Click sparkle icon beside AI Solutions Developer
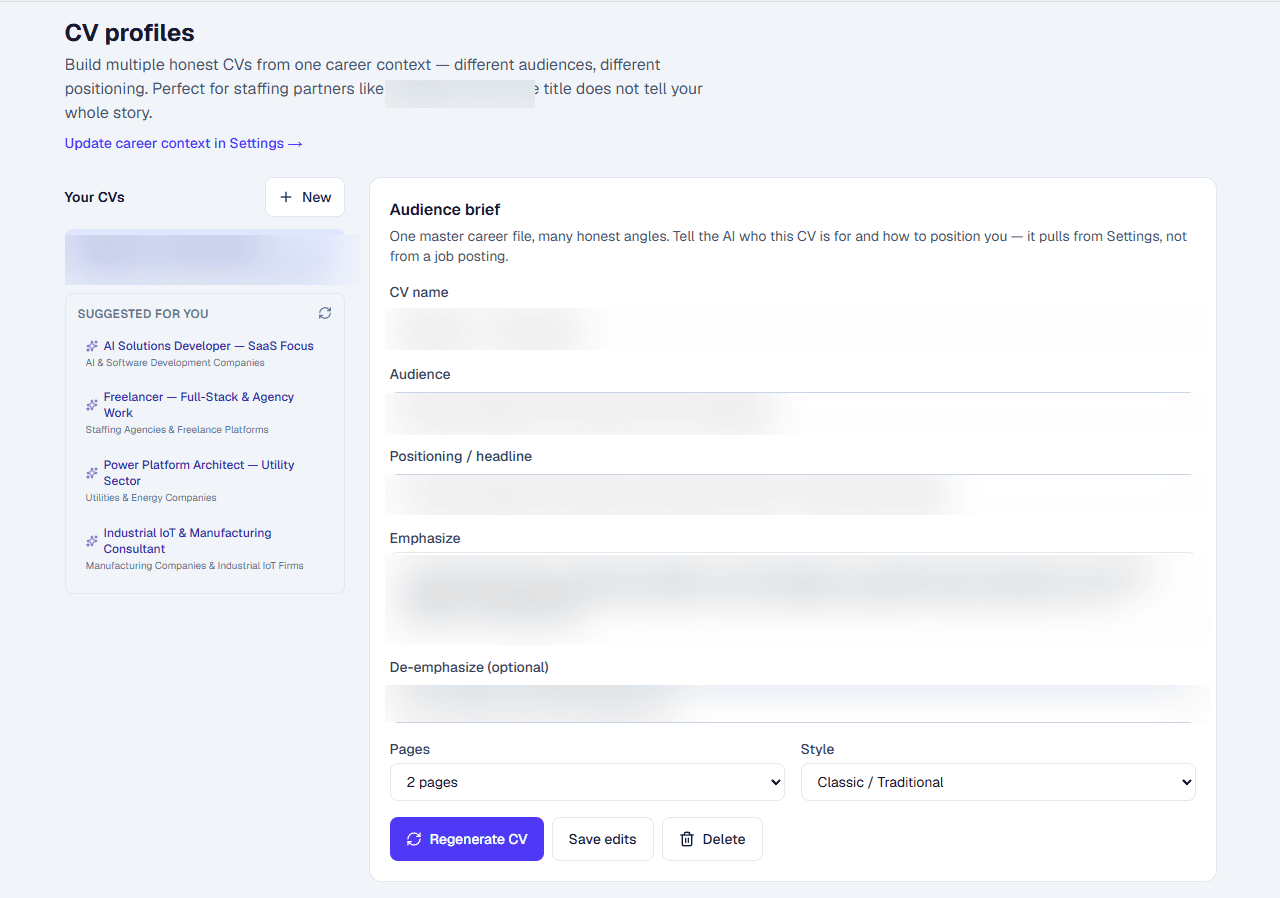The image size is (1280, 898). [x=92, y=346]
